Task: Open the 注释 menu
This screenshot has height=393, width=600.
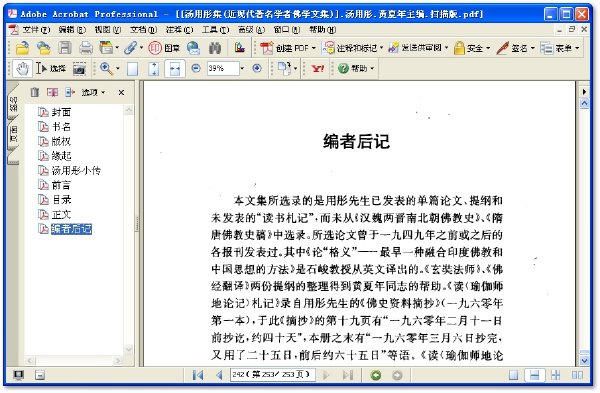Action: (179, 29)
